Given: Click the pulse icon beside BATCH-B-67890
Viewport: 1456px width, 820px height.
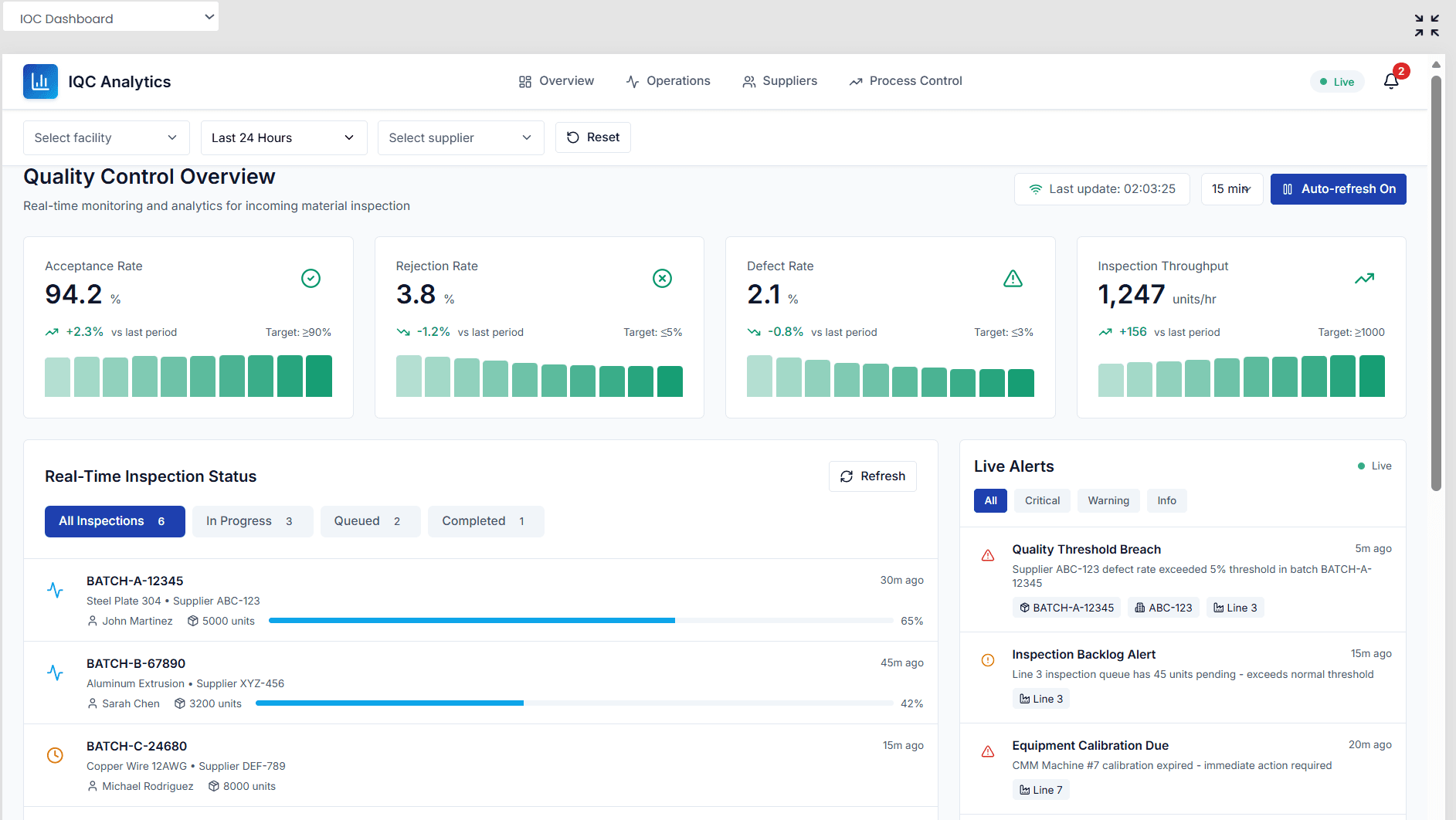Looking at the screenshot, I should click(x=55, y=673).
